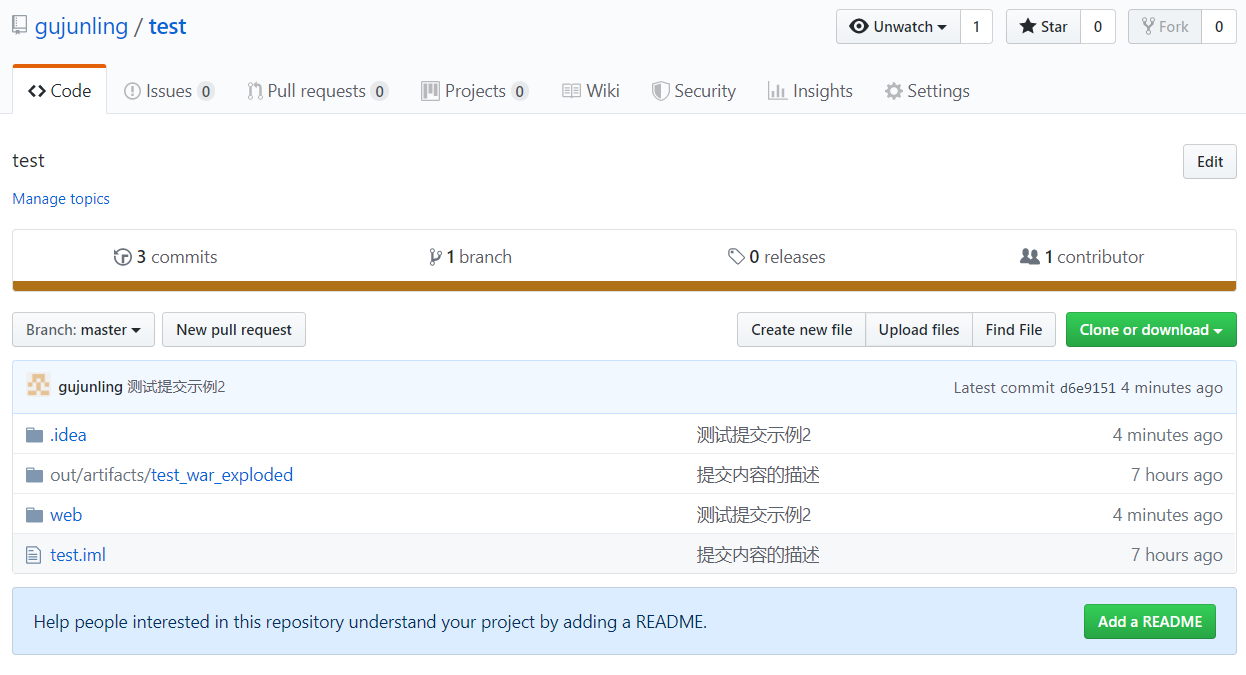1246x675 pixels.
Task: Click the repository book icon beside gujunling
Action: (20, 26)
